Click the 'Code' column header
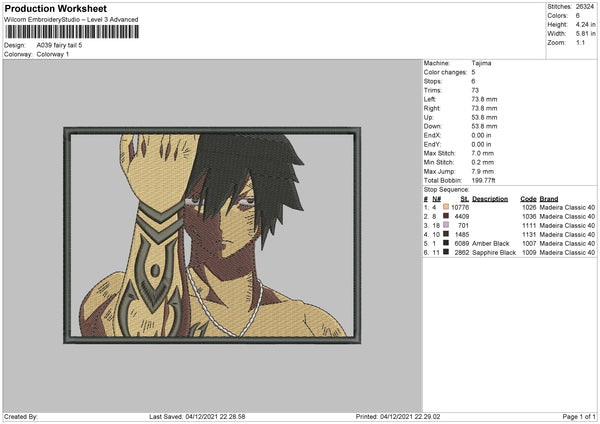 (528, 199)
